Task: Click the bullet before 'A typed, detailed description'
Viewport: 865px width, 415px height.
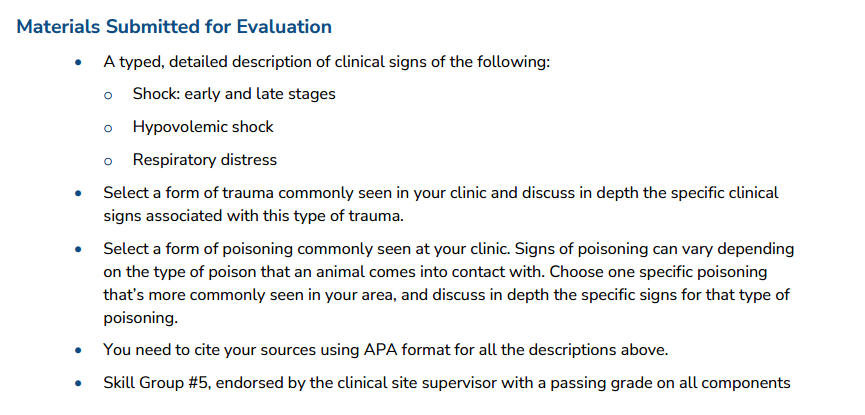Action: coord(79,62)
